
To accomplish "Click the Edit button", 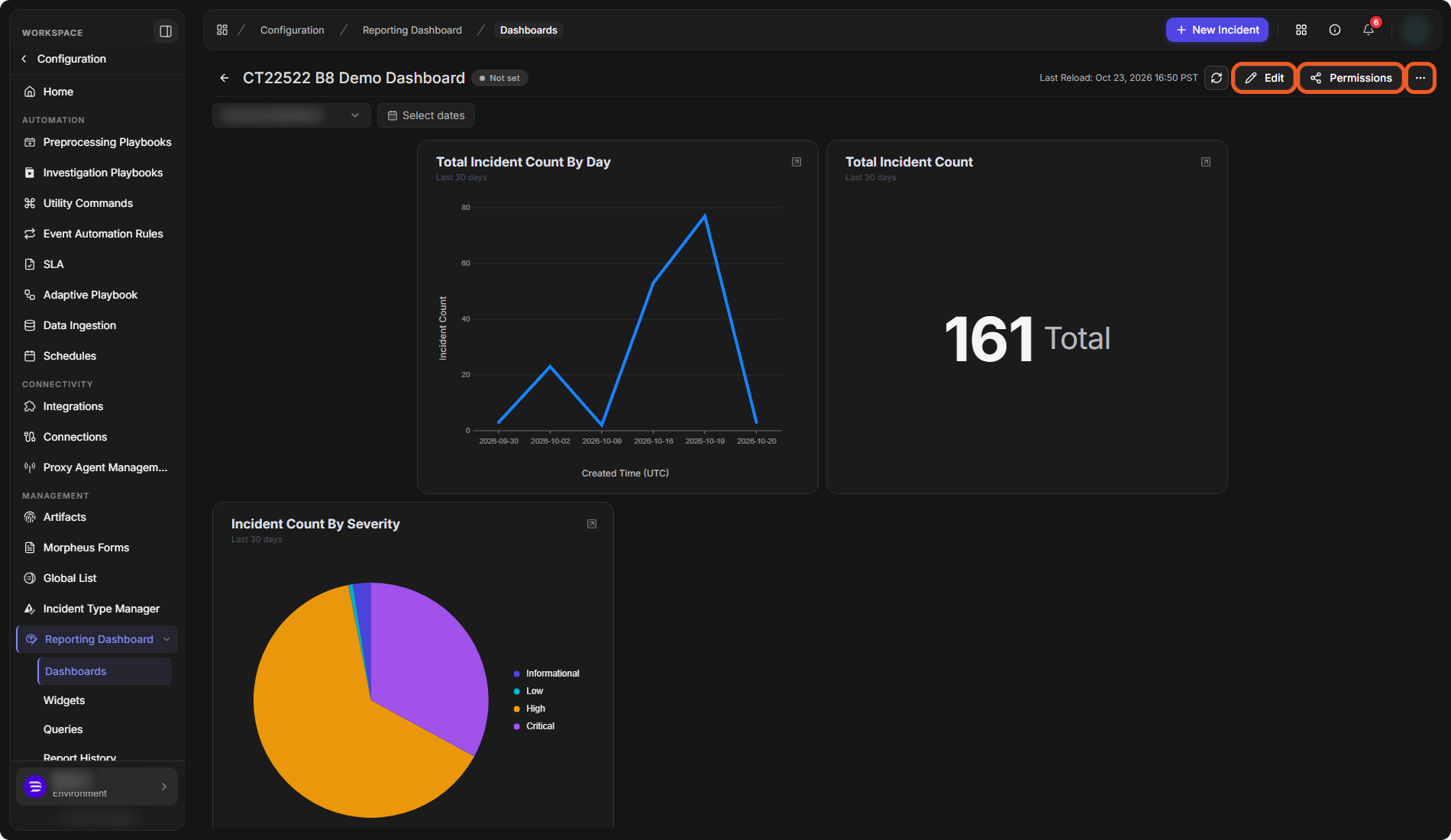I will pyautogui.click(x=1264, y=78).
